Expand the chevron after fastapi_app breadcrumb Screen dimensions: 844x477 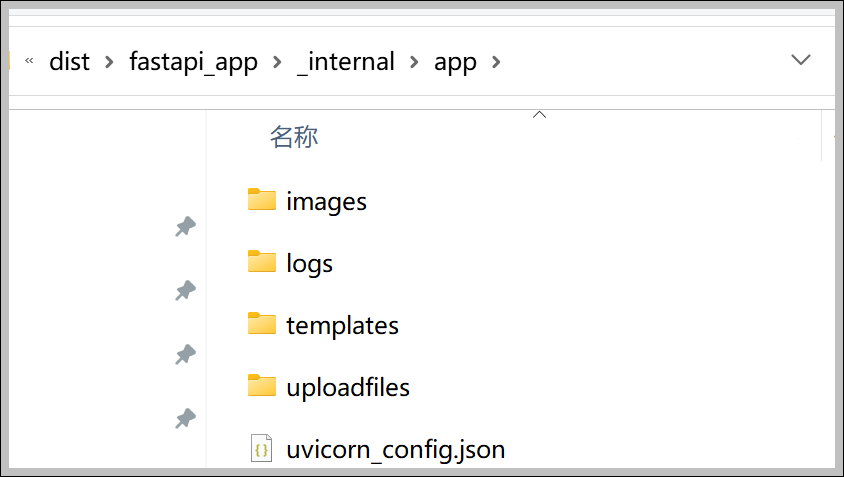[x=277, y=62]
